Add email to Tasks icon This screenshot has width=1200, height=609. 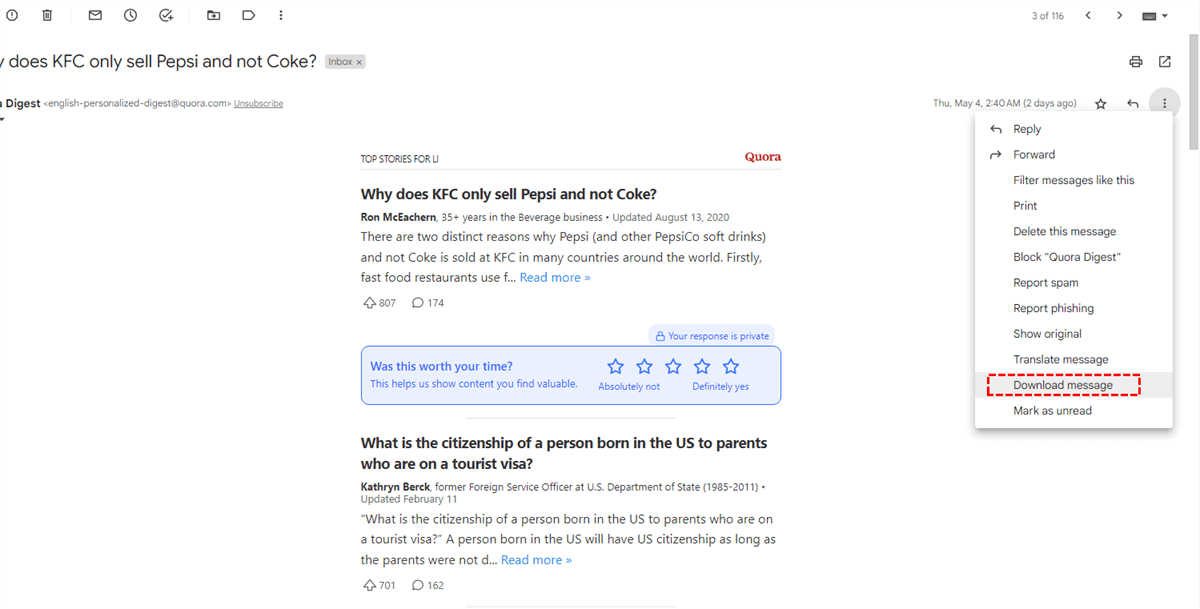pos(166,15)
